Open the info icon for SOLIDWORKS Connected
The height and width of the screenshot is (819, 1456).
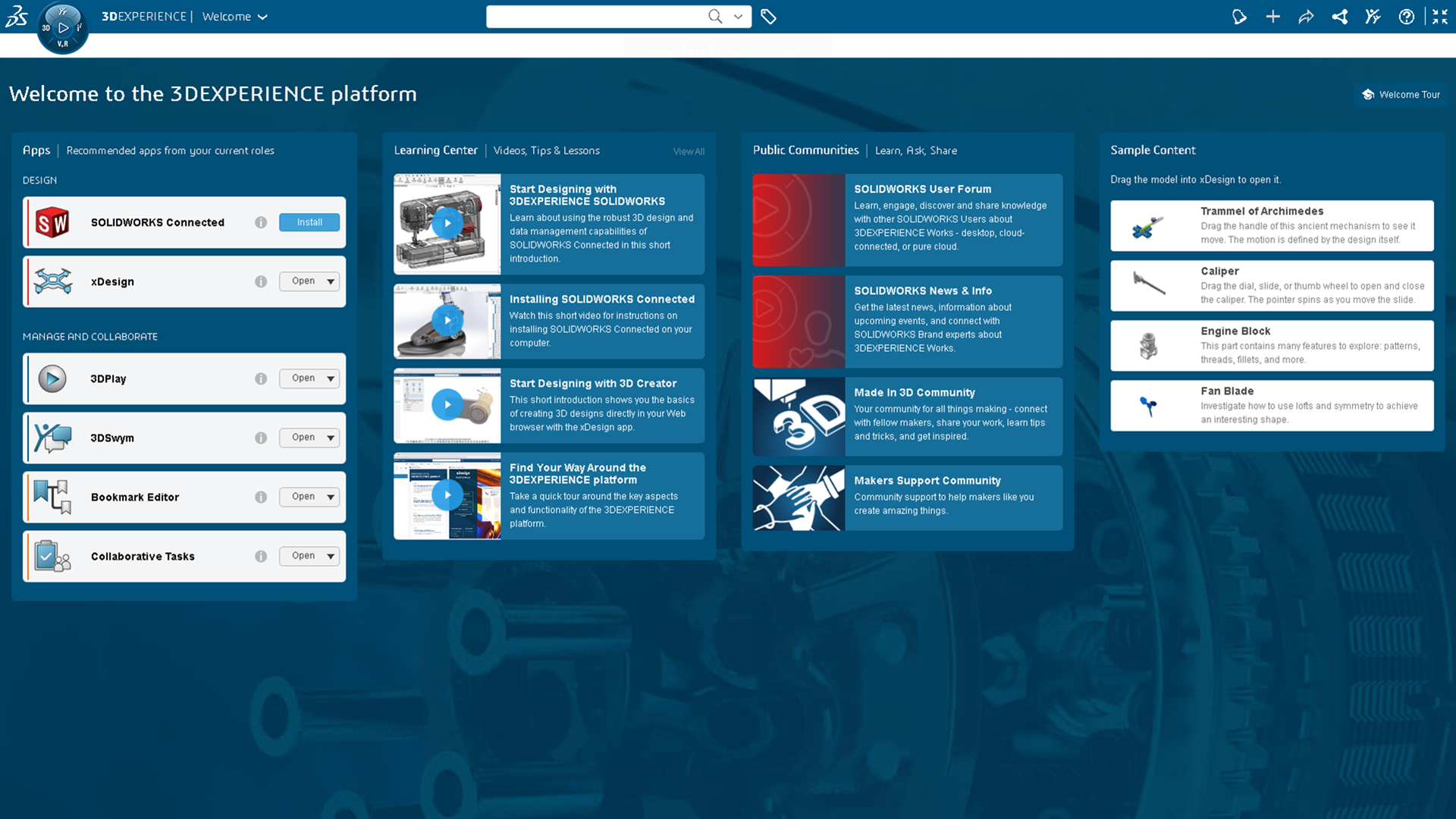[x=261, y=222]
